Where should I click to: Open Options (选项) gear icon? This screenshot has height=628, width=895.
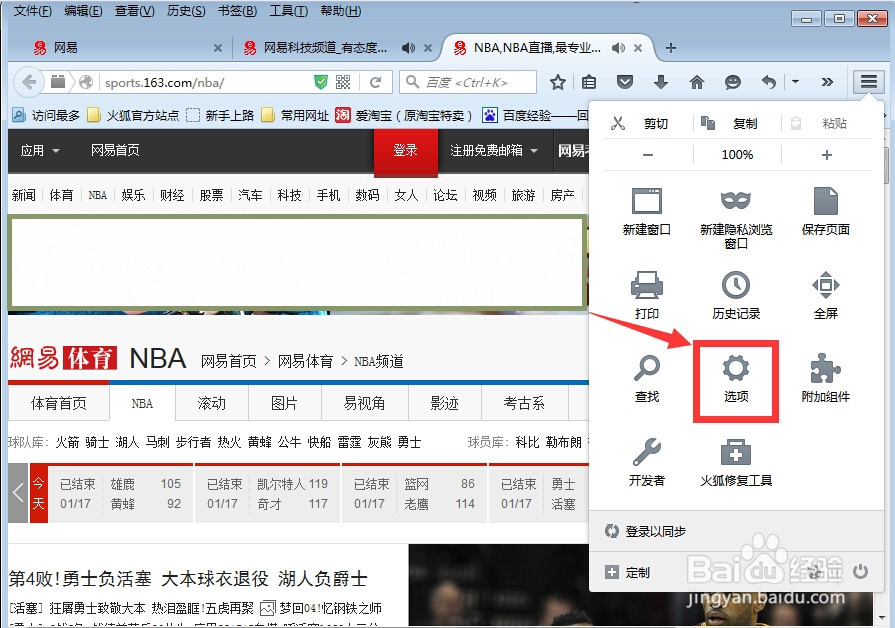coord(736,379)
